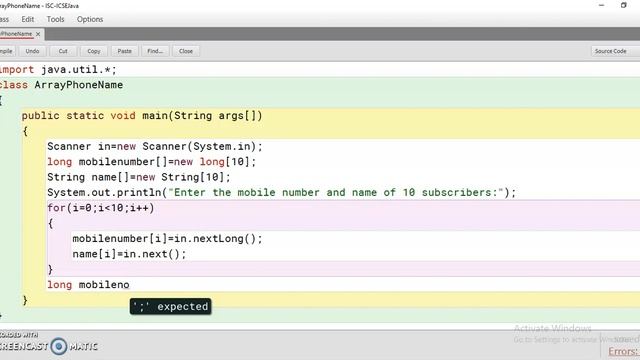Close the ArrayPhoneName tab
640x360 pixels.
(38, 34)
